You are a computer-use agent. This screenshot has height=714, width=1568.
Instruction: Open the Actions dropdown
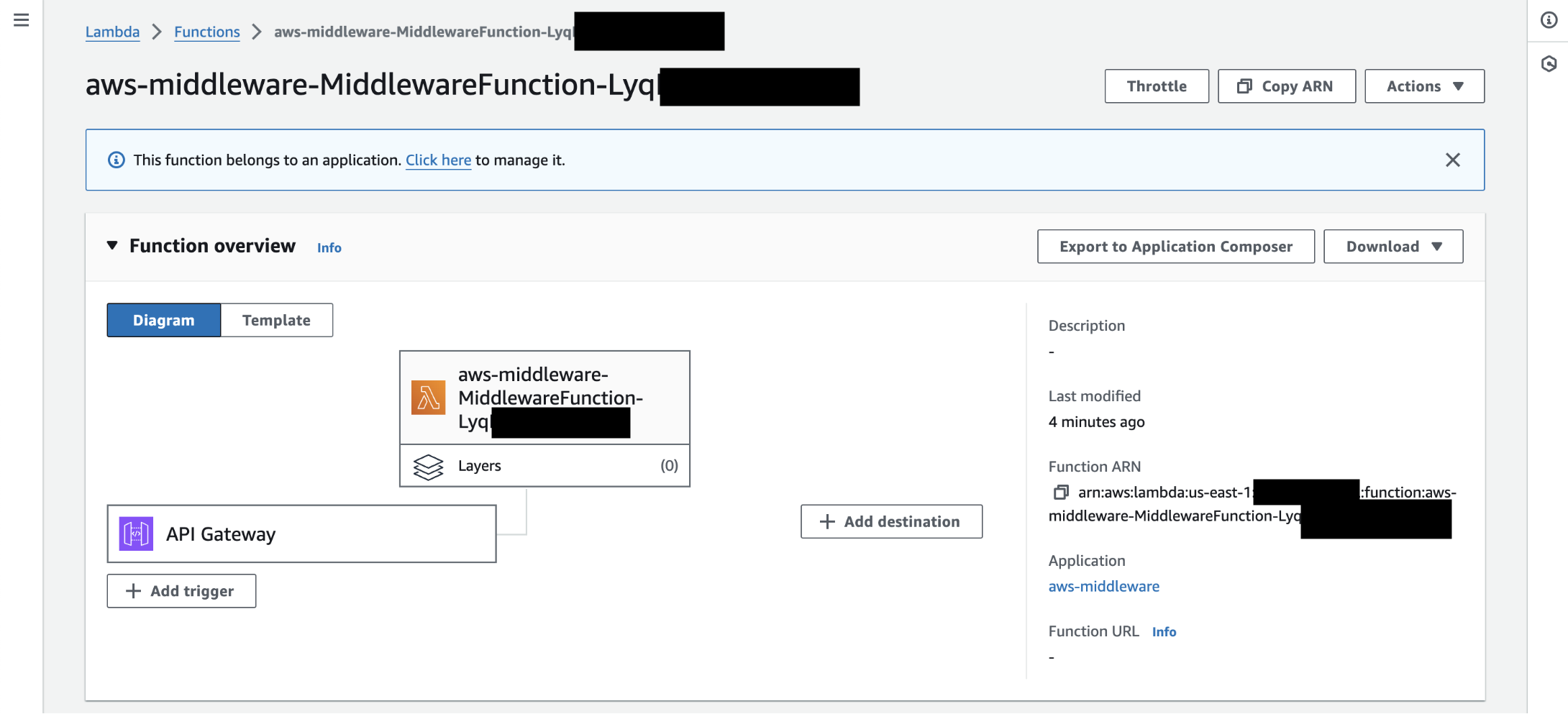pyautogui.click(x=1424, y=86)
